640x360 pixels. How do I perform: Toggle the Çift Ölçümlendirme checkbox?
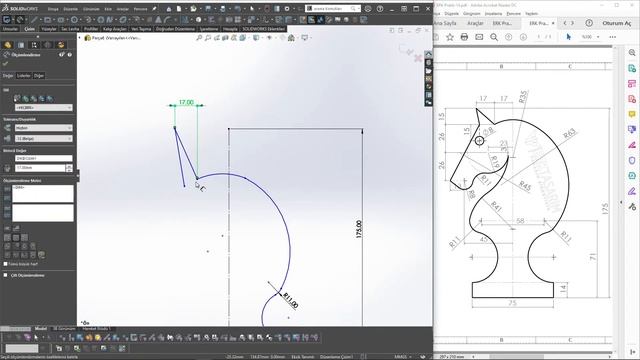(5, 275)
